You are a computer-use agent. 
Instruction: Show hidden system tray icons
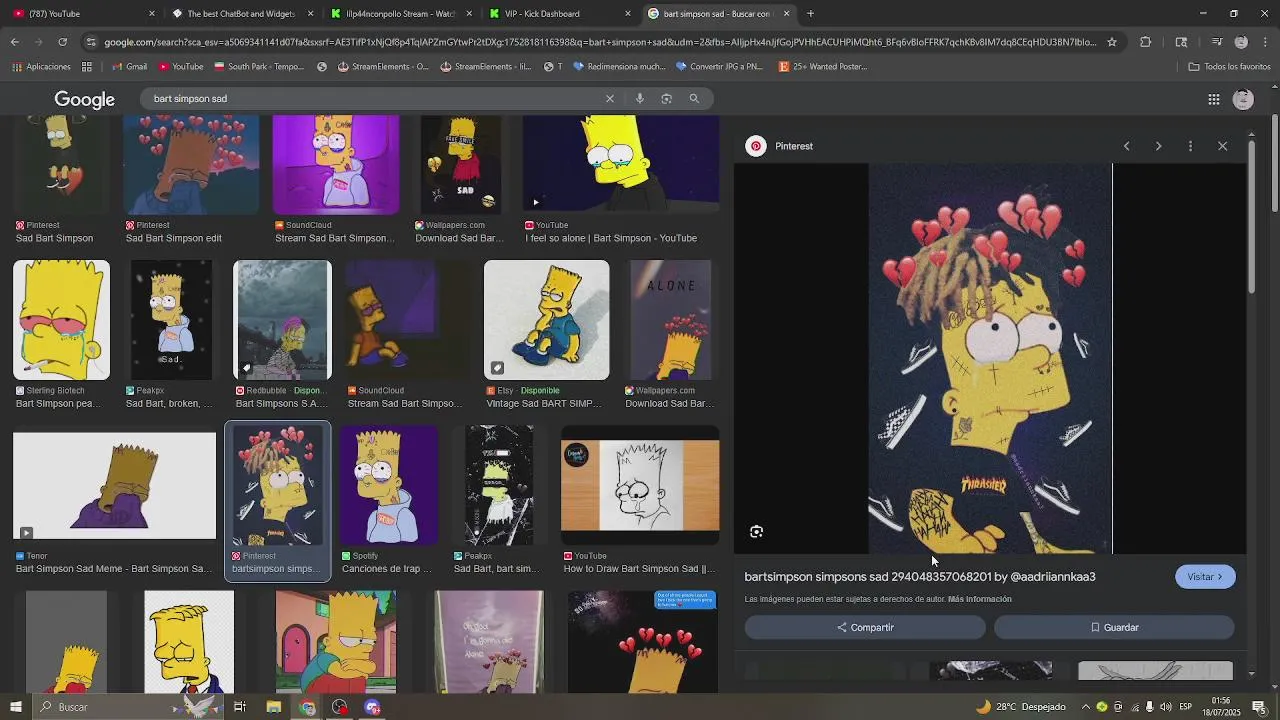pyautogui.click(x=1085, y=707)
